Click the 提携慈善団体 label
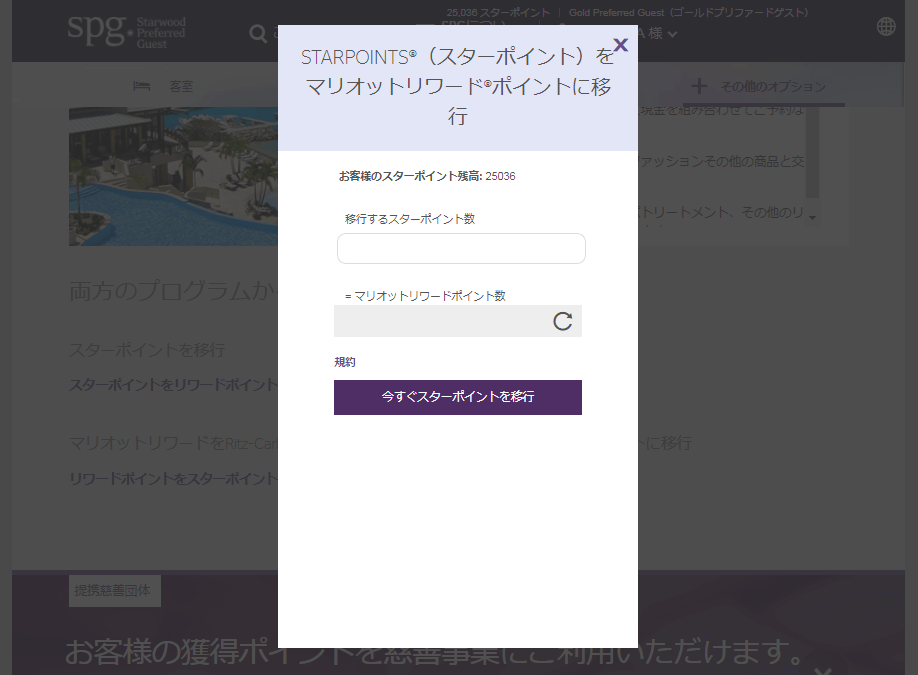Image resolution: width=918 pixels, height=675 pixels. point(114,591)
